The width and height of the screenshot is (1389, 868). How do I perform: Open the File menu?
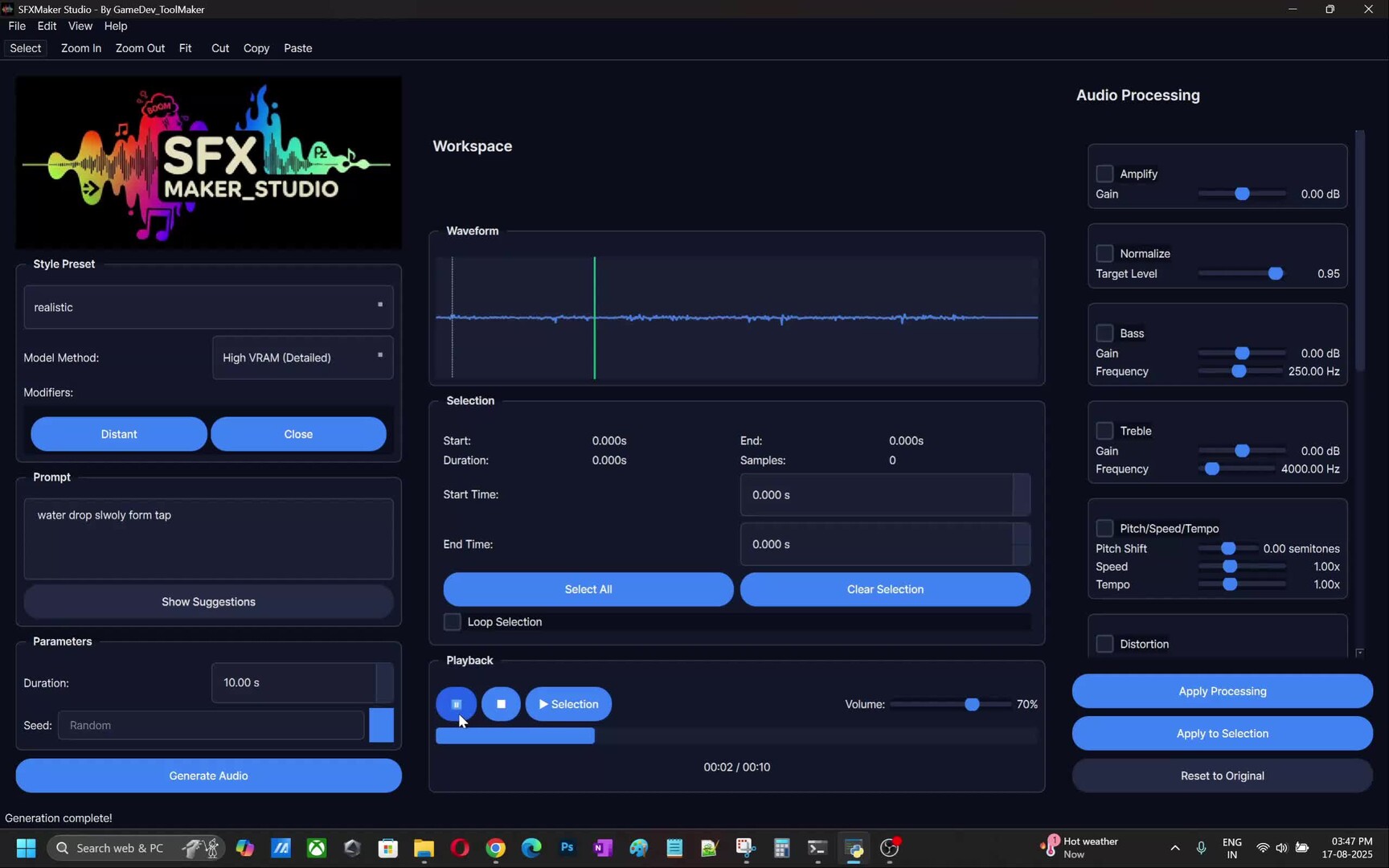(17, 26)
